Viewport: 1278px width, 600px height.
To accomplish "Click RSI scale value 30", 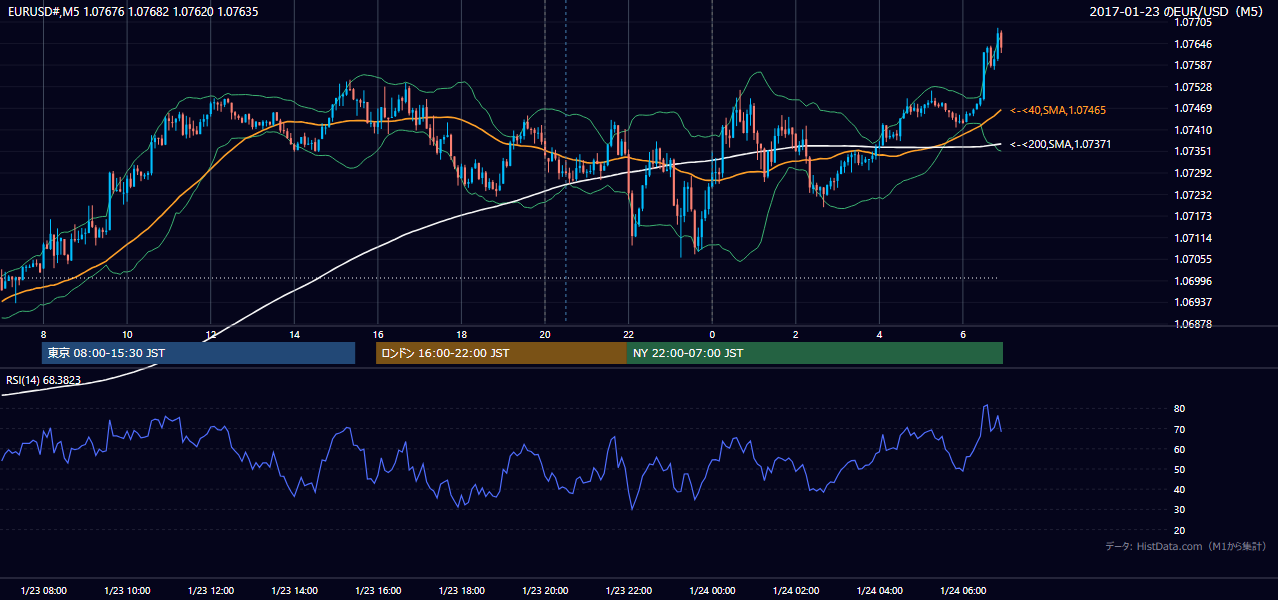I will point(1180,510).
